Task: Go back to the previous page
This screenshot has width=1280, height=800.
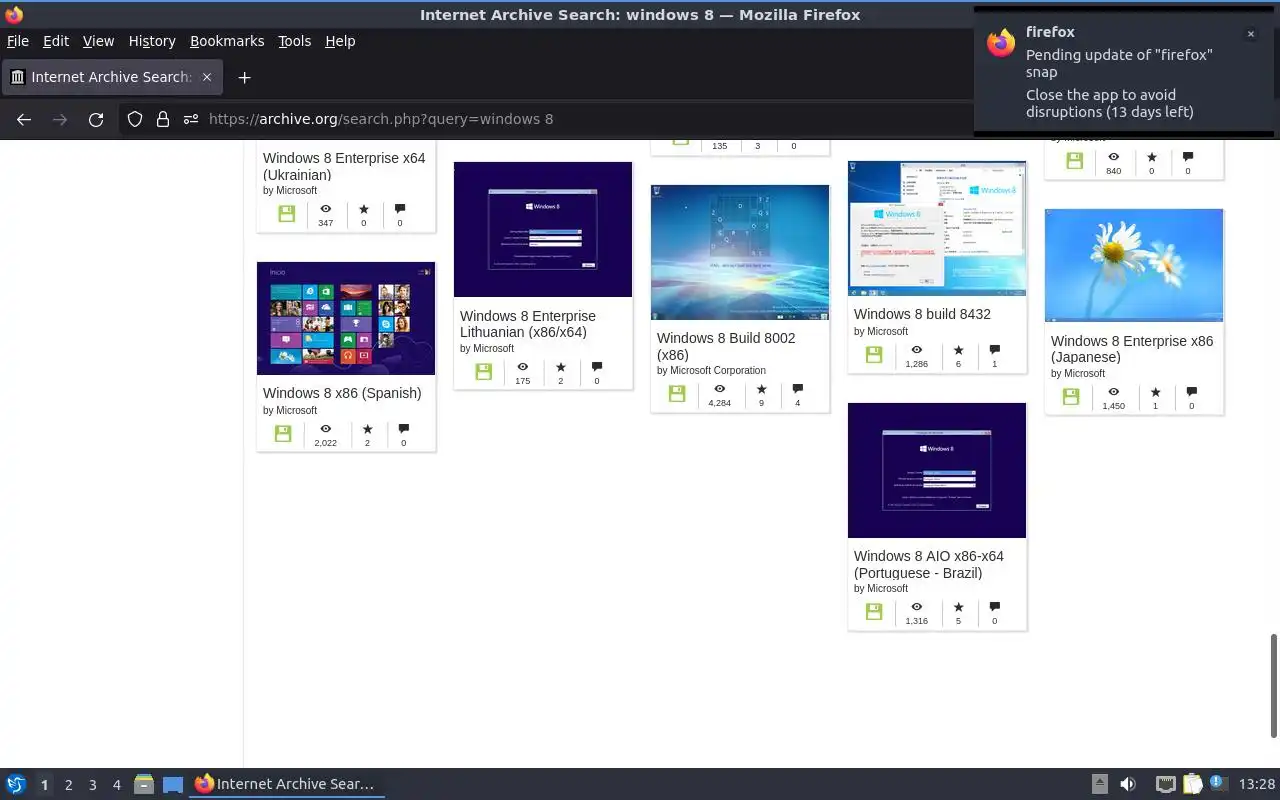Action: click(x=24, y=119)
